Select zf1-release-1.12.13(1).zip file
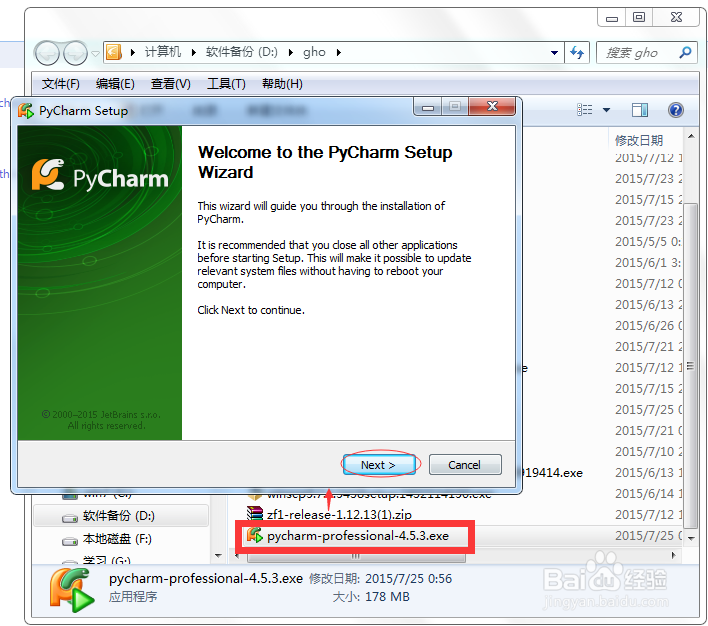Viewport: 708px width, 626px height. [339, 514]
